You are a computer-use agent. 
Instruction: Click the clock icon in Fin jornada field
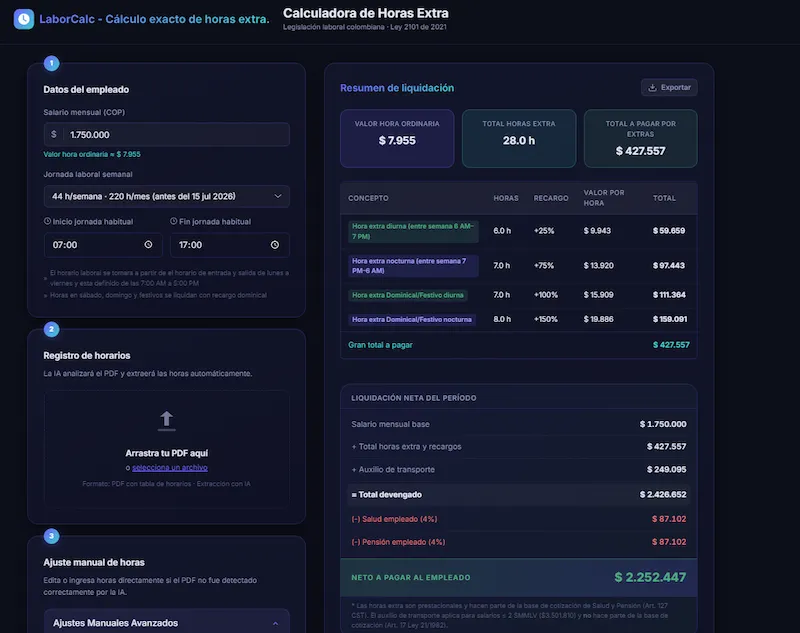(x=275, y=245)
